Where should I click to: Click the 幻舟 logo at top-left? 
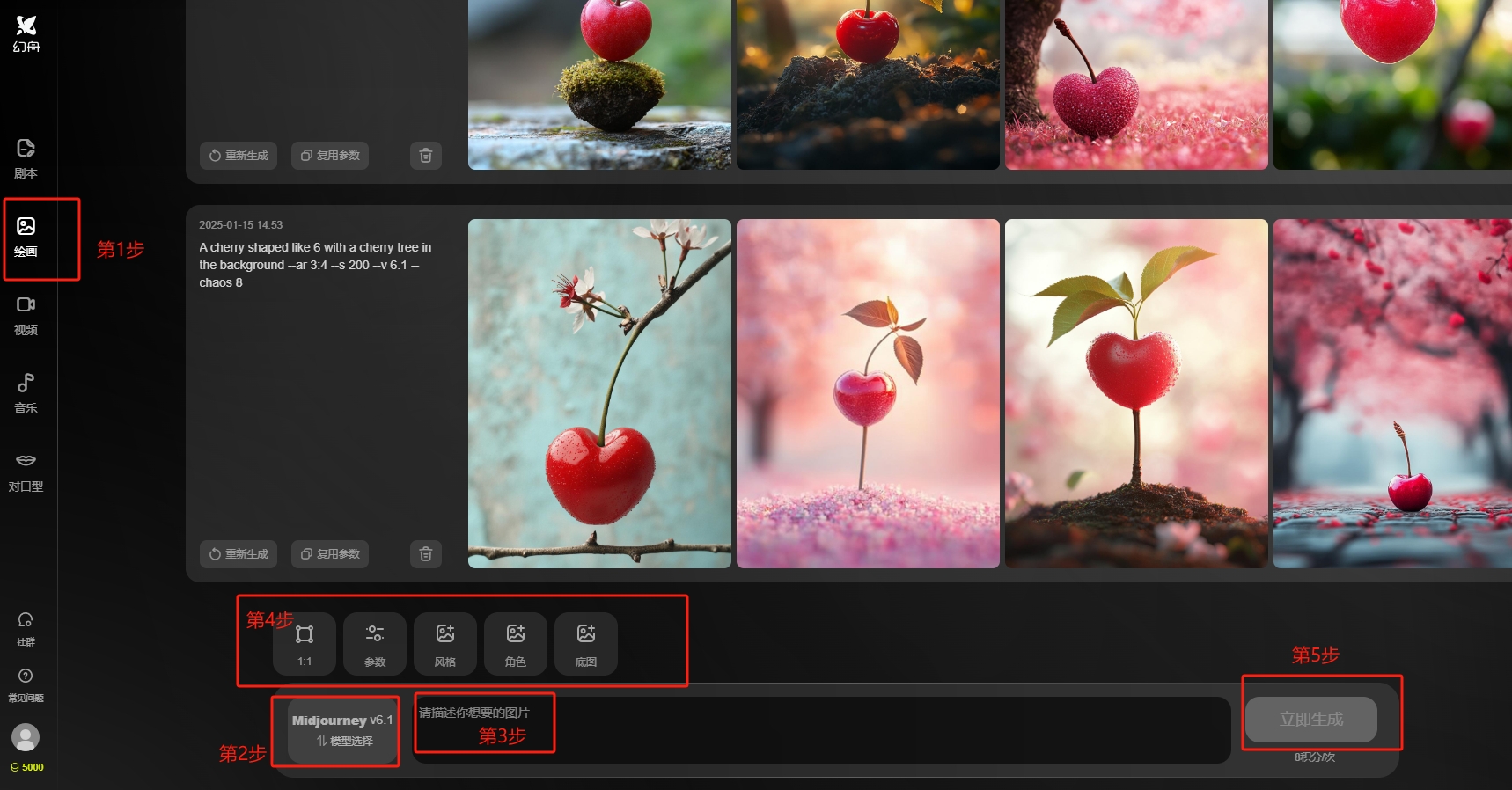26,33
